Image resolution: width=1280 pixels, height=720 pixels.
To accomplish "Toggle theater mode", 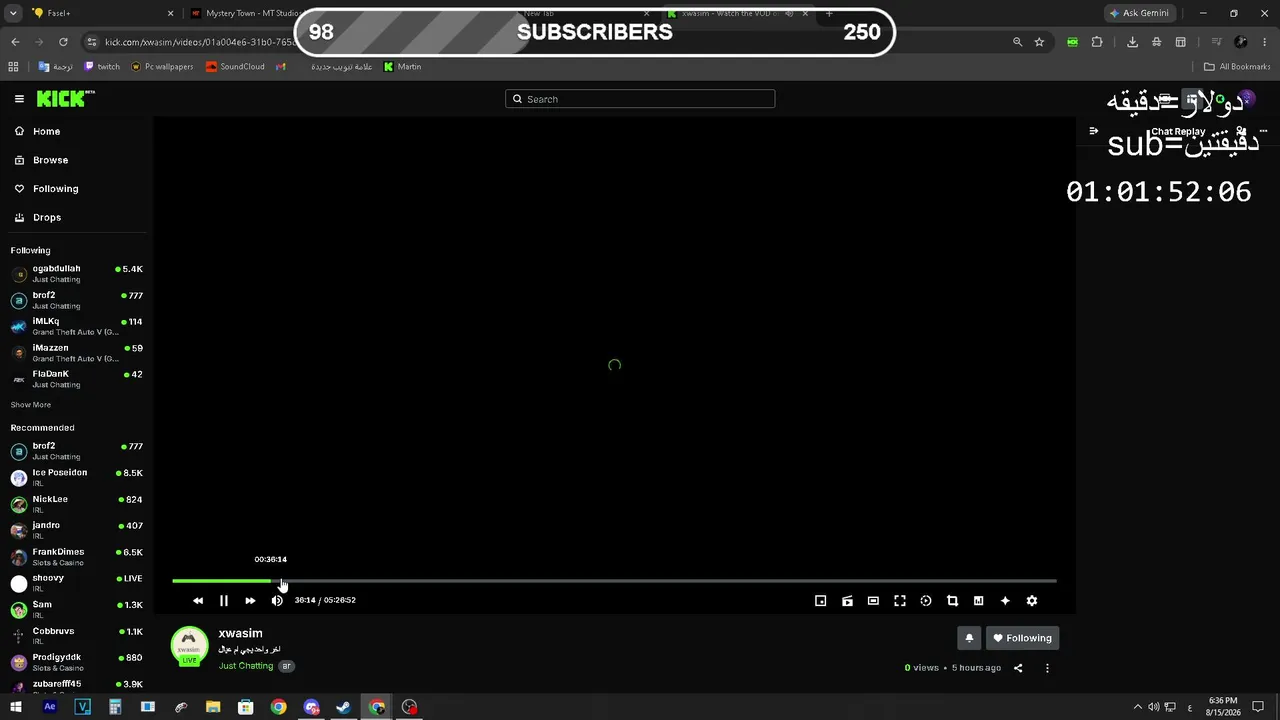I will (873, 601).
